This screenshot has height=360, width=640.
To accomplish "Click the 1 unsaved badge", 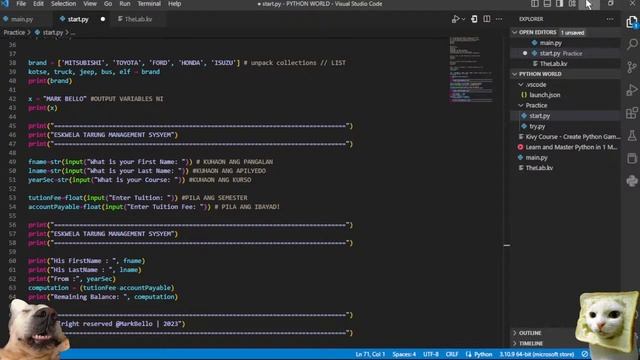I will (x=572, y=33).
